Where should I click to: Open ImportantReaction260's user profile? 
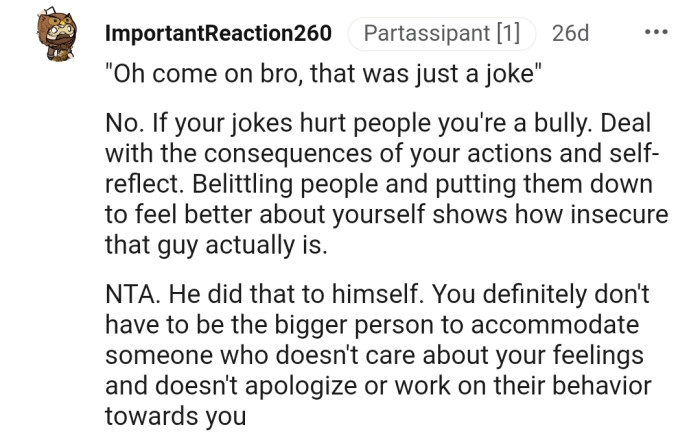[x=218, y=33]
